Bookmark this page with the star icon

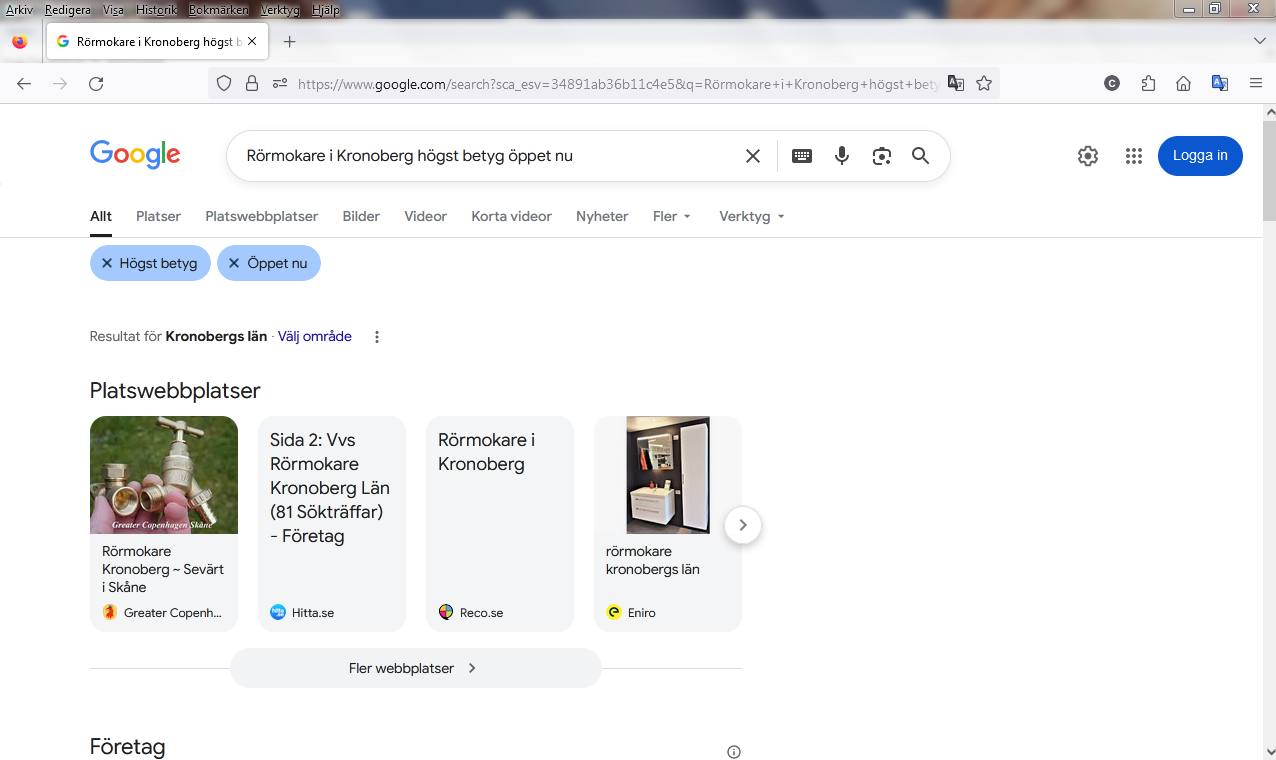(984, 84)
